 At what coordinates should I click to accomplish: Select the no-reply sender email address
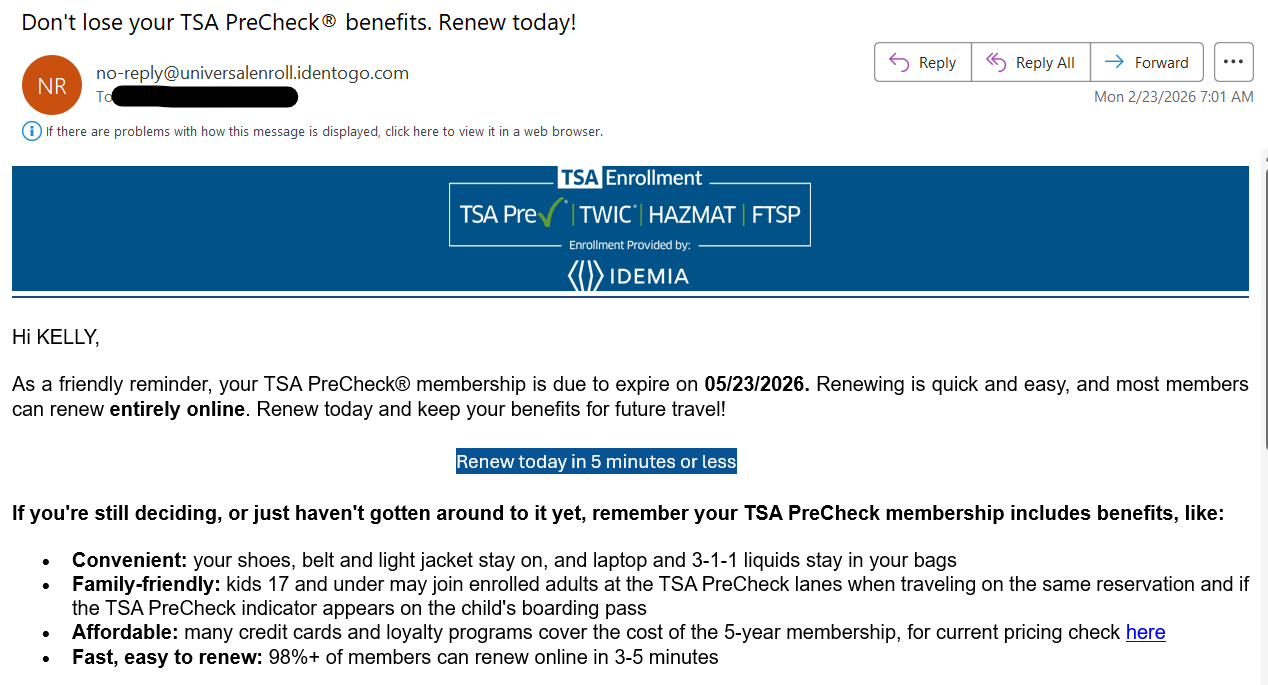(252, 72)
